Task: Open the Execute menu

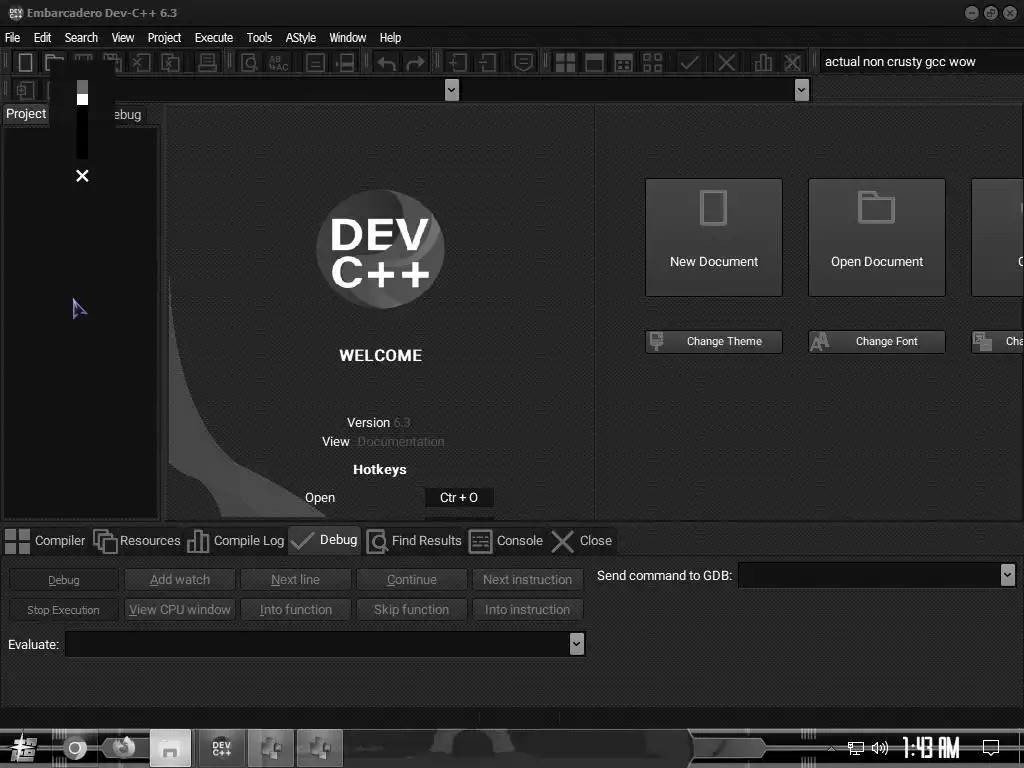Action: click(214, 38)
